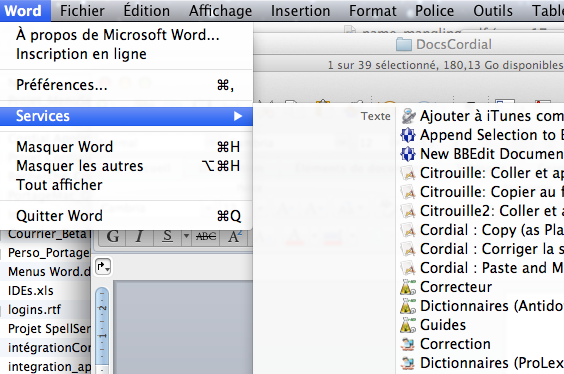This screenshot has width=564, height=374.
Task: Open underline style dropdown arrow
Action: click(186, 237)
